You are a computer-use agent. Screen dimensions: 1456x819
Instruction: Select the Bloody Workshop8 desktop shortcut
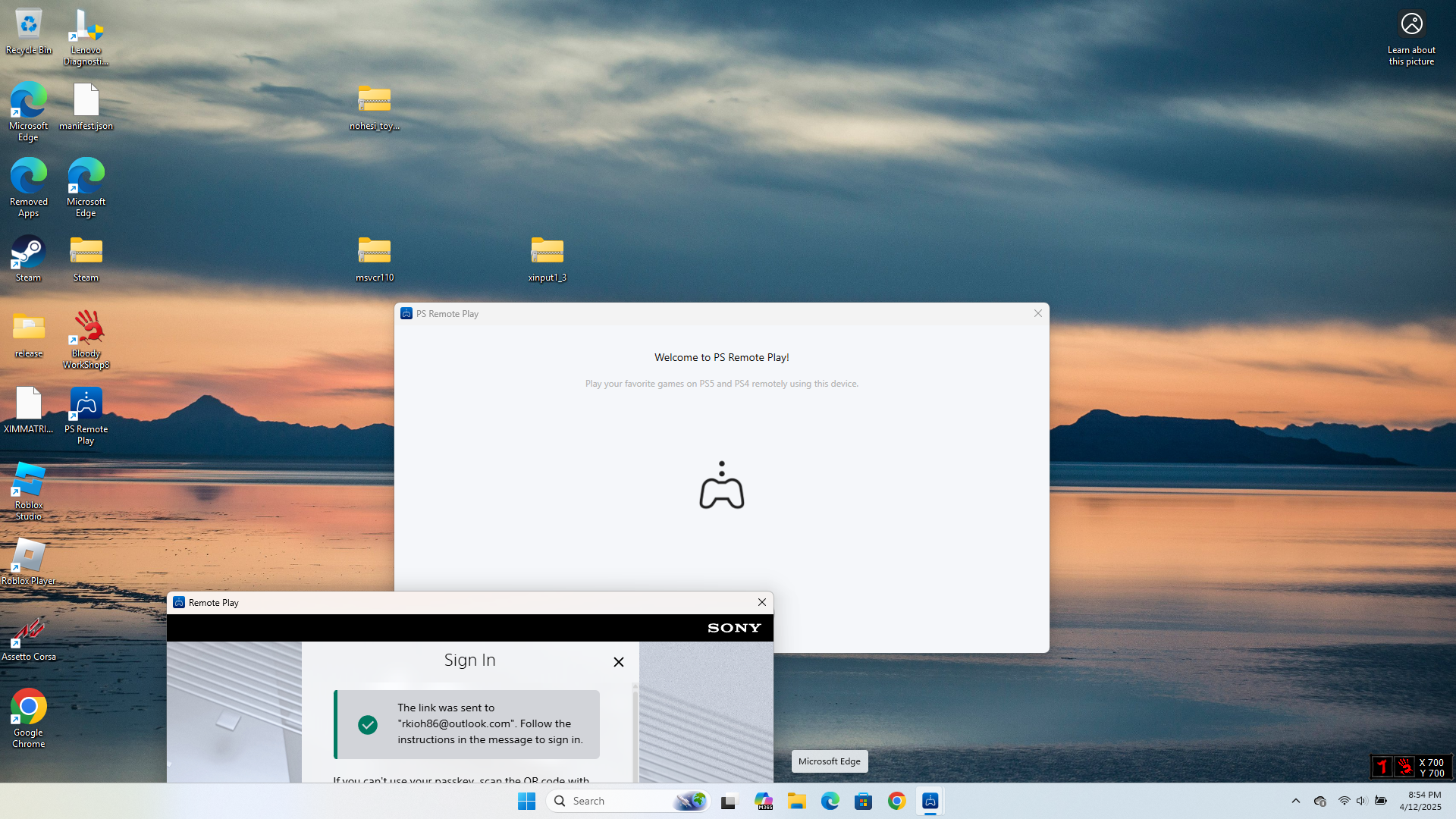(86, 339)
